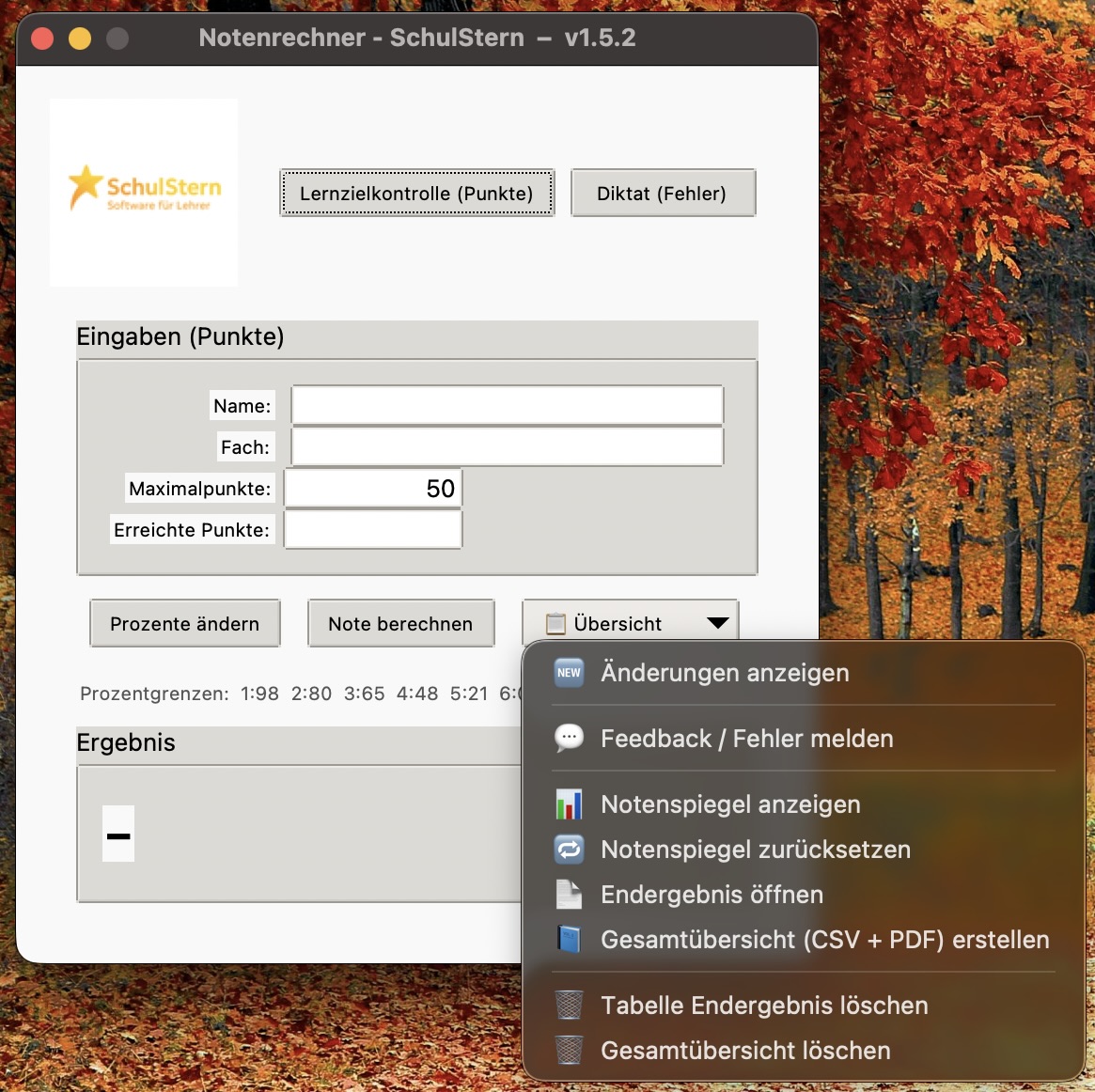Click the bar chart Notenspiegel icon
The width and height of the screenshot is (1095, 1092).
569,804
